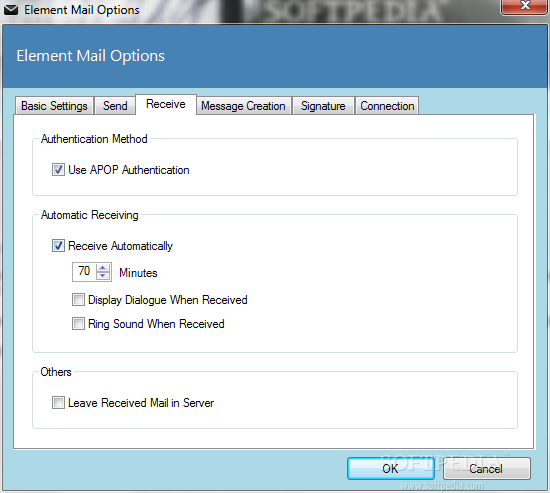Click the Automatic Receiving group label
Image resolution: width=550 pixels, height=493 pixels.
pos(89,215)
